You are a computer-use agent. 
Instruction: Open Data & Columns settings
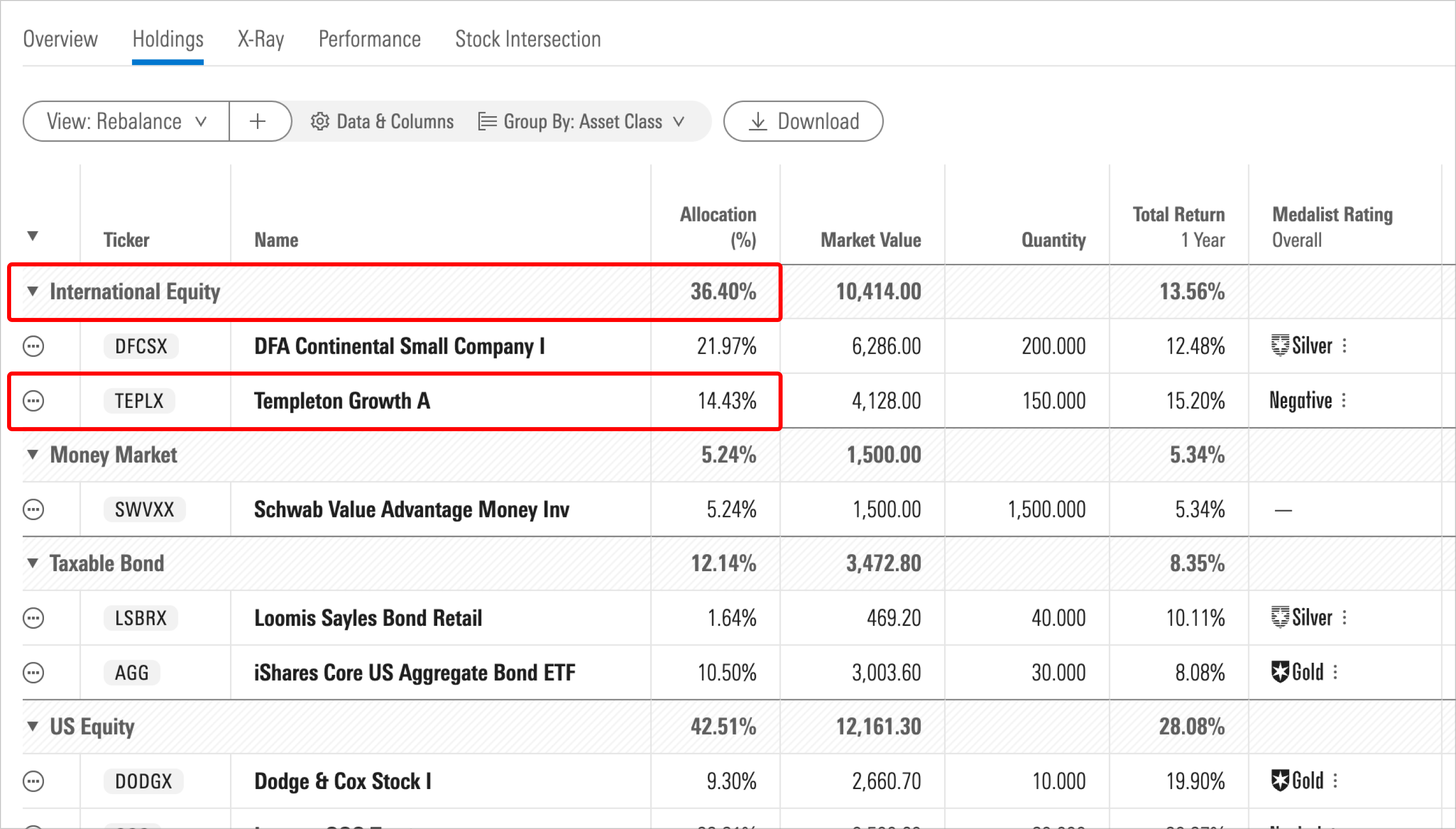pos(382,121)
